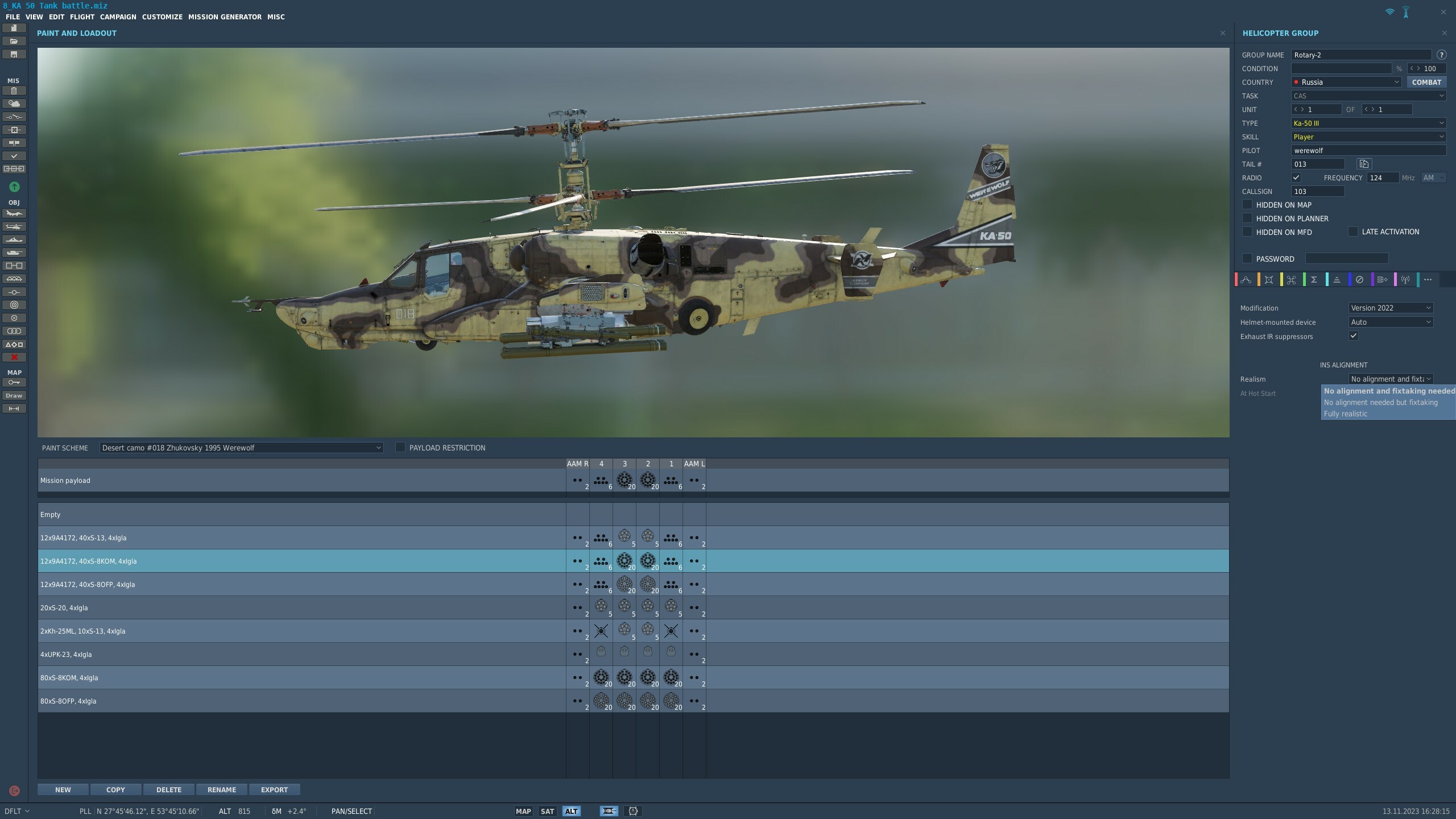Image resolution: width=1456 pixels, height=819 pixels.
Task: Enable PAYLOAD RESTRICTION checkbox
Action: pyautogui.click(x=400, y=447)
